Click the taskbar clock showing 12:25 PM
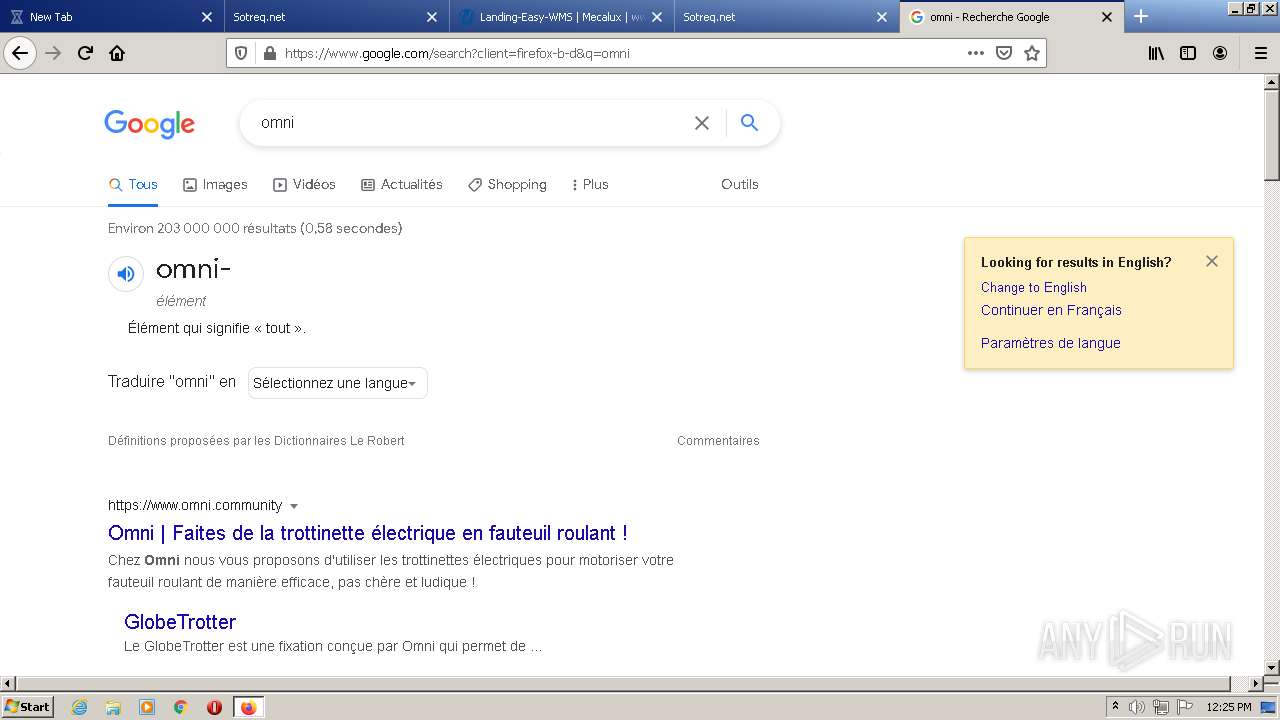The height and width of the screenshot is (720, 1280). 1229,707
